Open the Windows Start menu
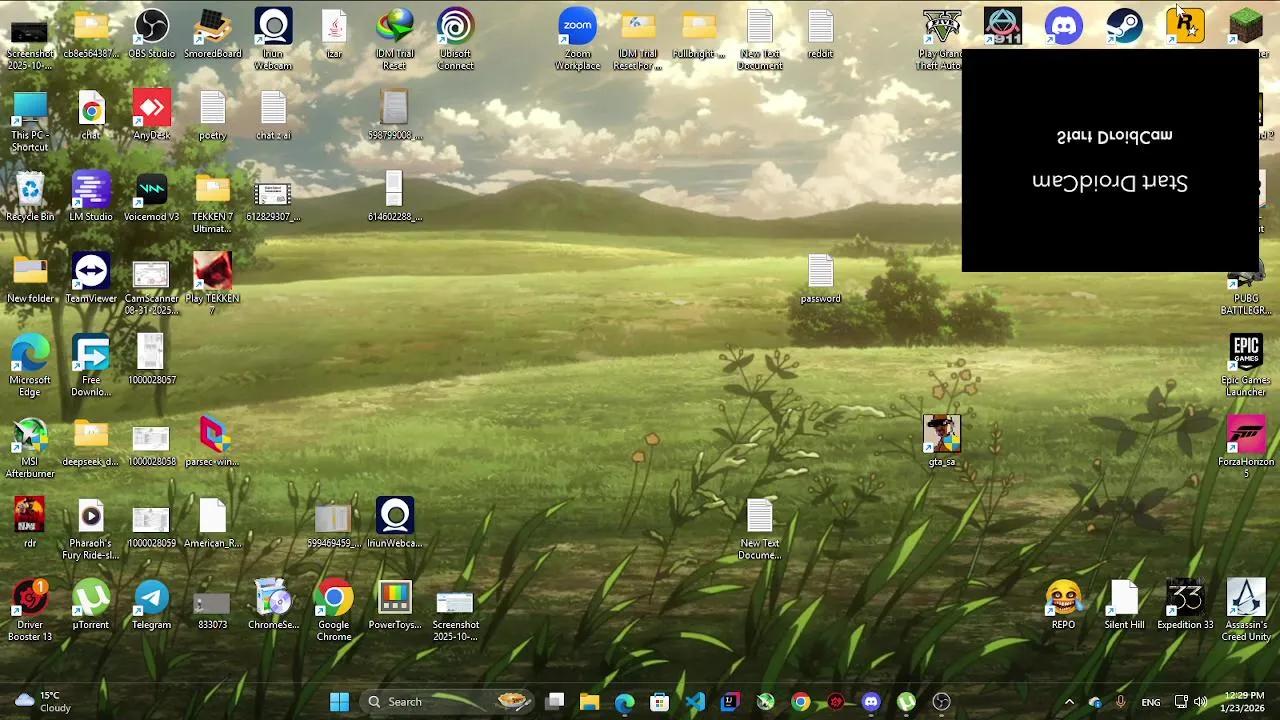Image resolution: width=1280 pixels, height=720 pixels. (x=339, y=702)
